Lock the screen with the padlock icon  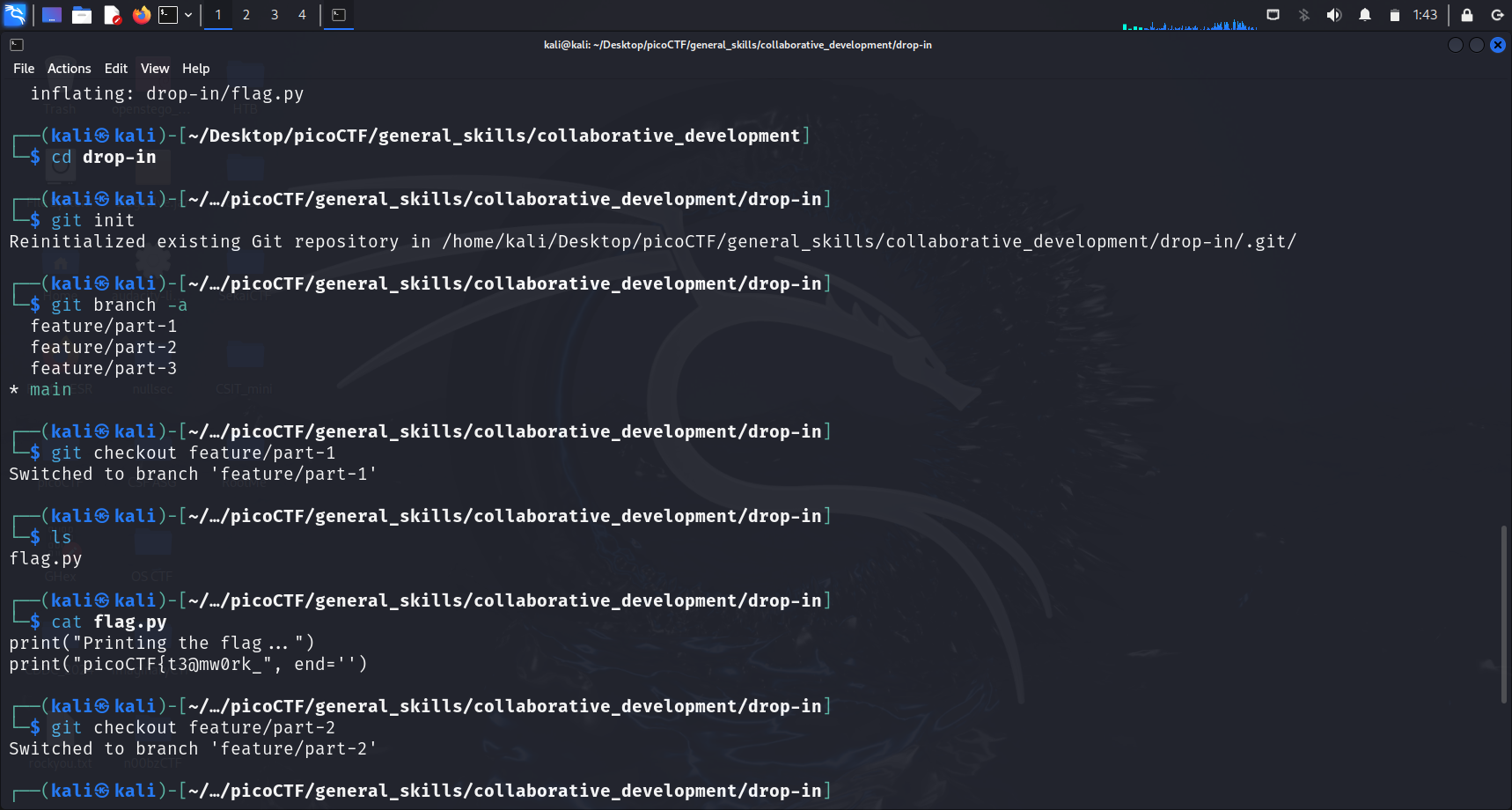coord(1467,15)
